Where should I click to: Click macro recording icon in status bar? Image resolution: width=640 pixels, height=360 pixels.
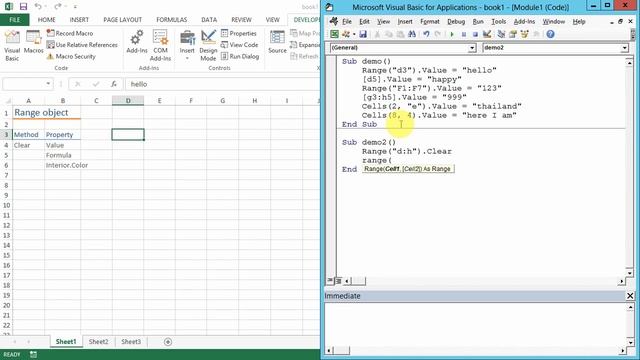click(x=33, y=355)
